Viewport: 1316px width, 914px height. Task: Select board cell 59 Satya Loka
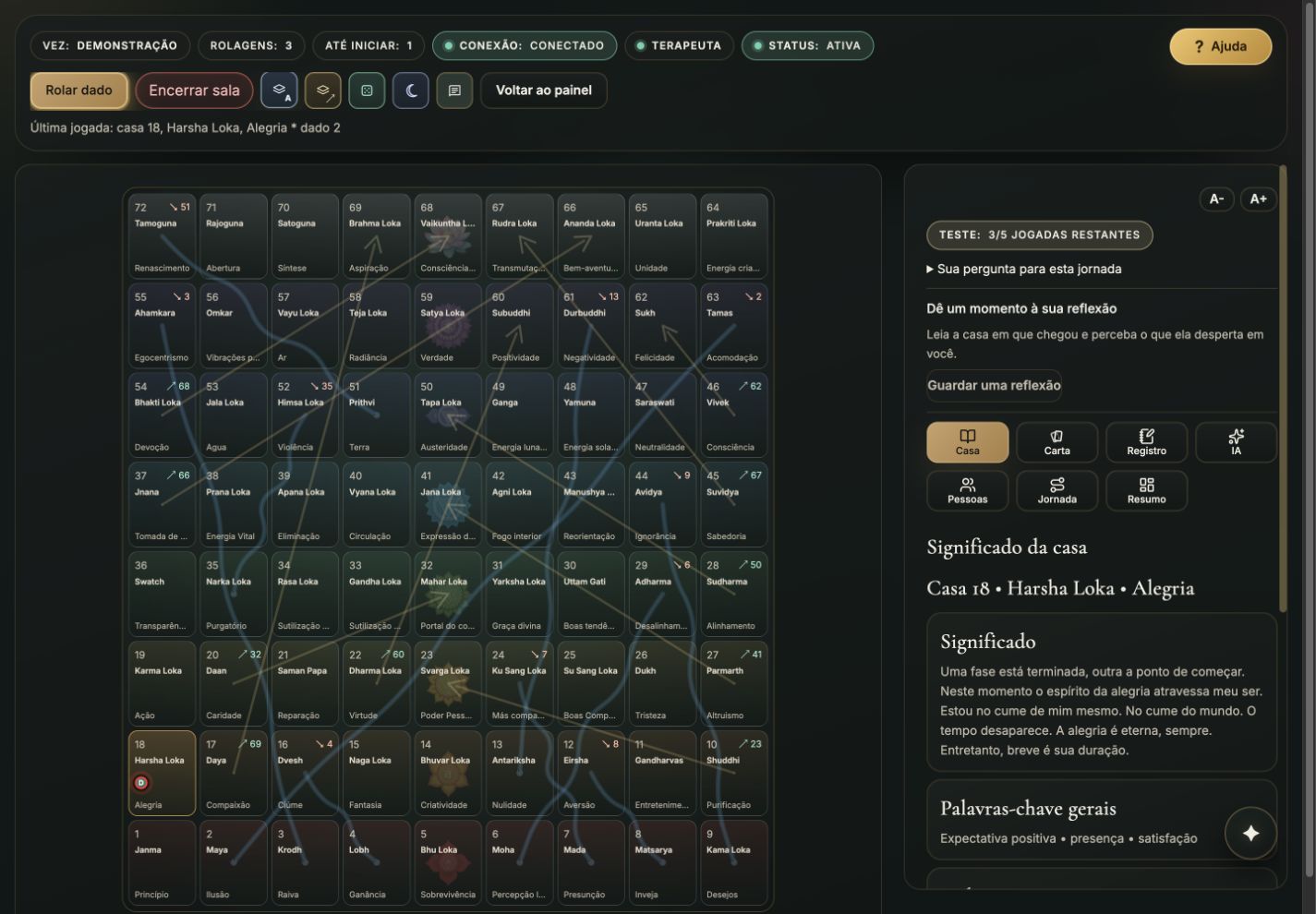(x=448, y=325)
